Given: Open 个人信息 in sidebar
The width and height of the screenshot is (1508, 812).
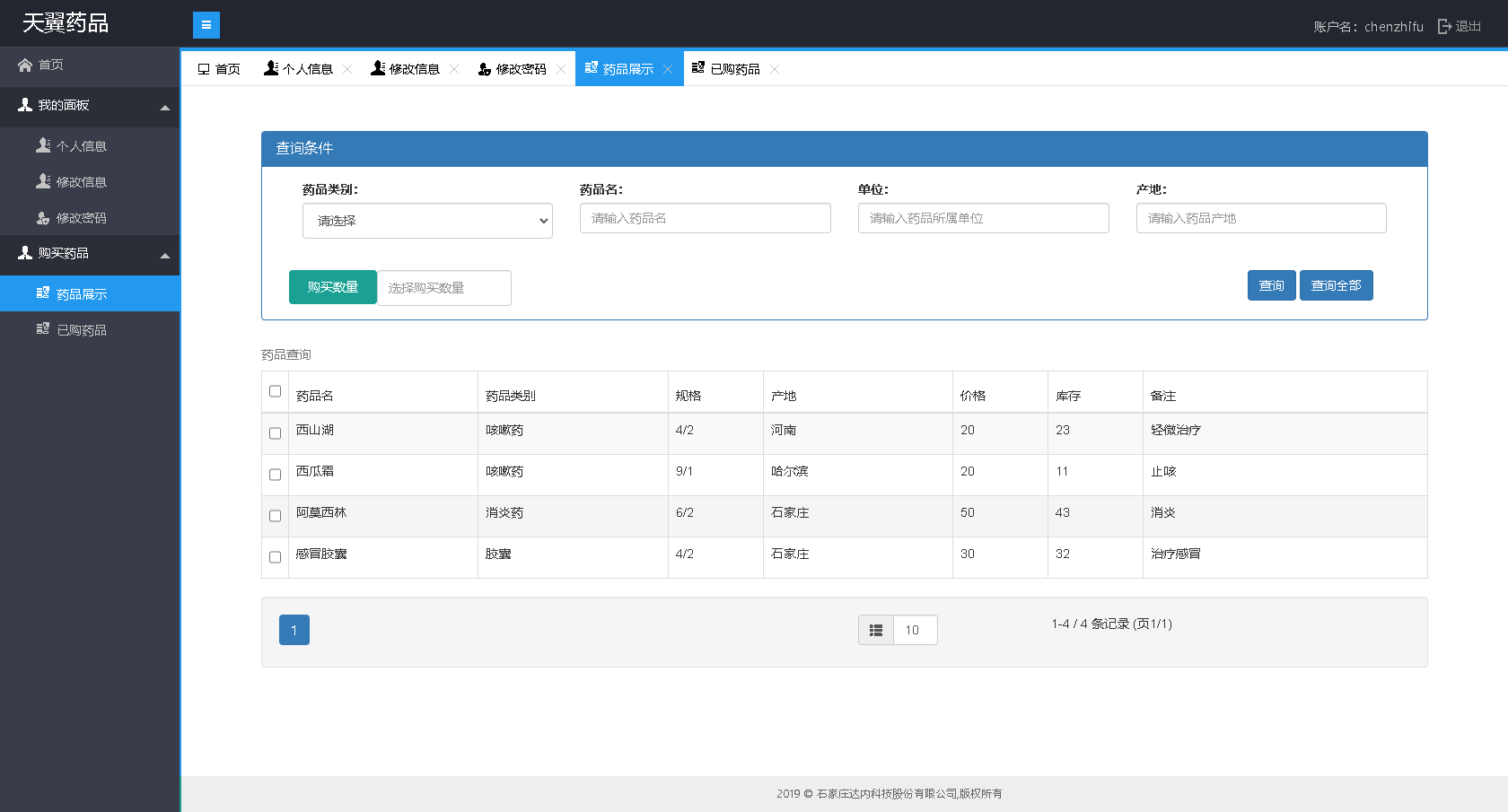Looking at the screenshot, I should (x=90, y=145).
